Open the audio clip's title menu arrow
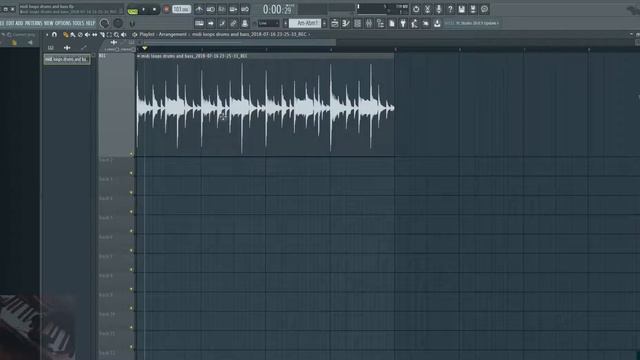The height and width of the screenshot is (360, 640). coord(138,56)
